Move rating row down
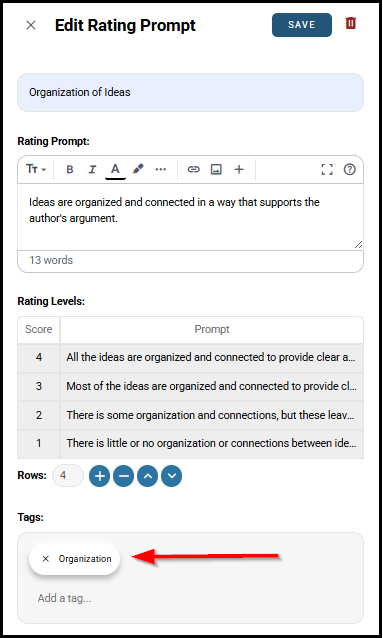Screen dimensions: 383x638 (172, 476)
